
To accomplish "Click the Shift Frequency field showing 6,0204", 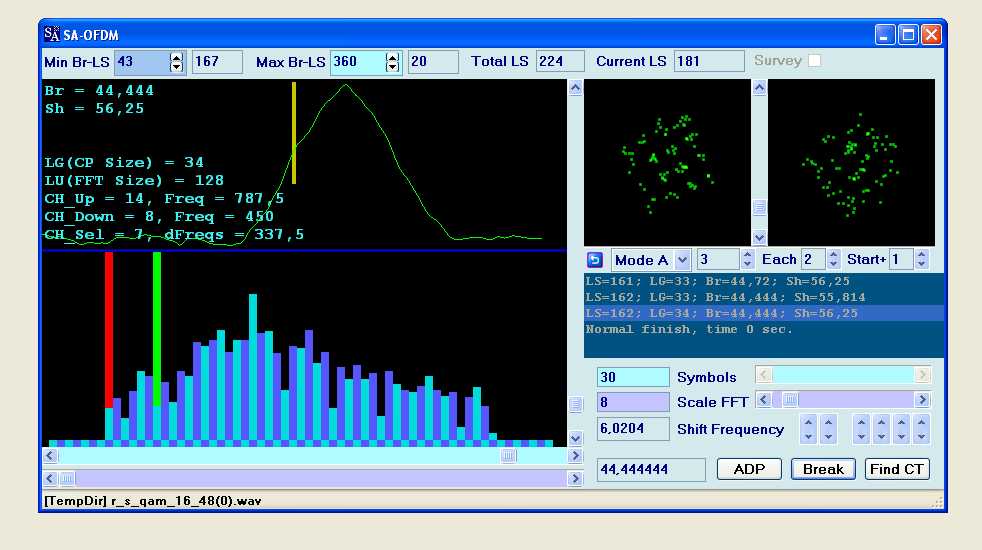I will (633, 429).
